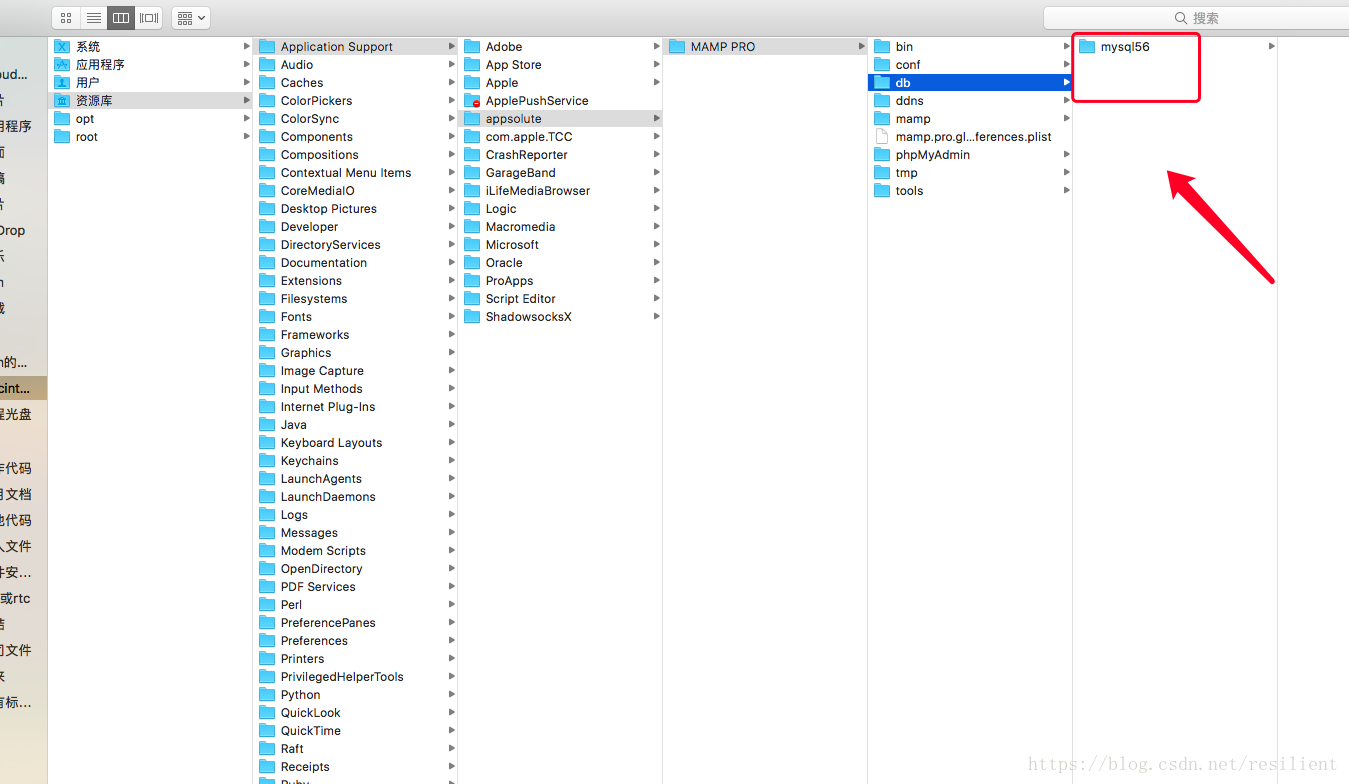Click the ddns folder icon
Image resolution: width=1349 pixels, height=784 pixels.
pyautogui.click(x=882, y=101)
